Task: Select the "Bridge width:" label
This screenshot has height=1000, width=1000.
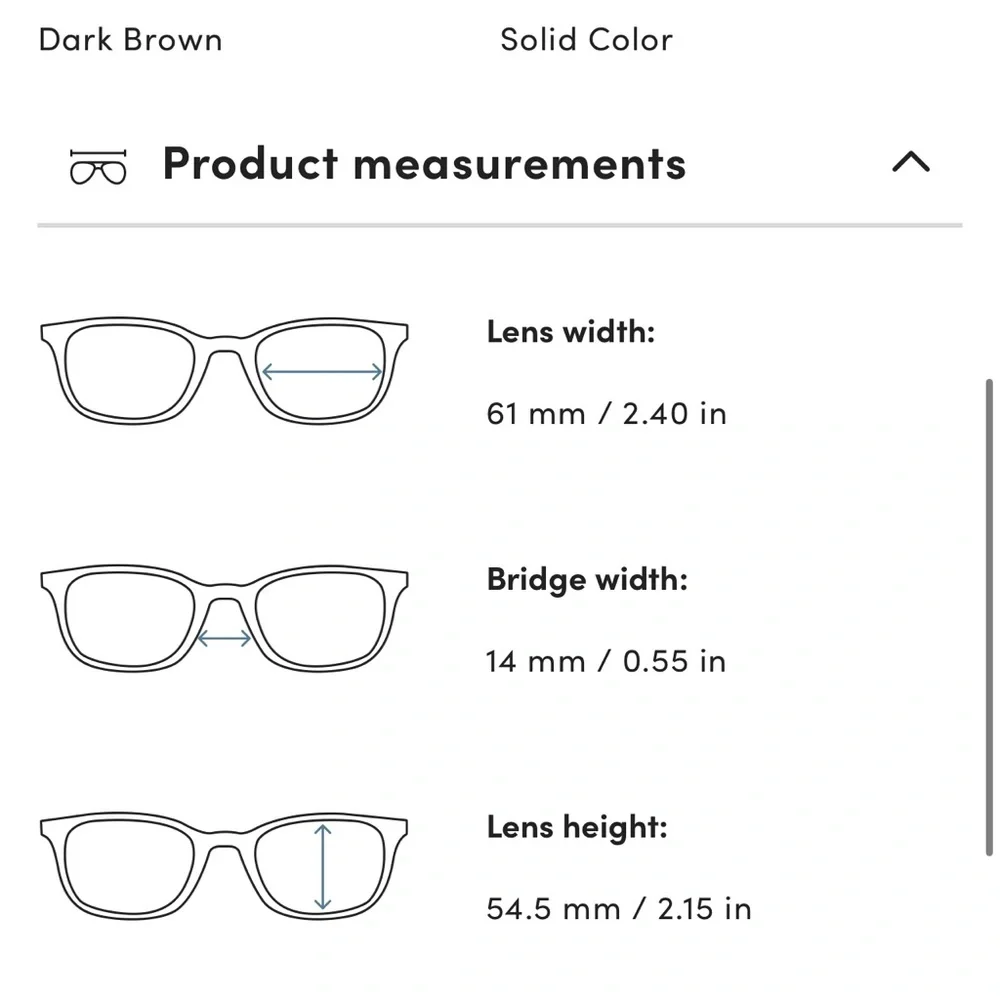Action: coord(587,580)
